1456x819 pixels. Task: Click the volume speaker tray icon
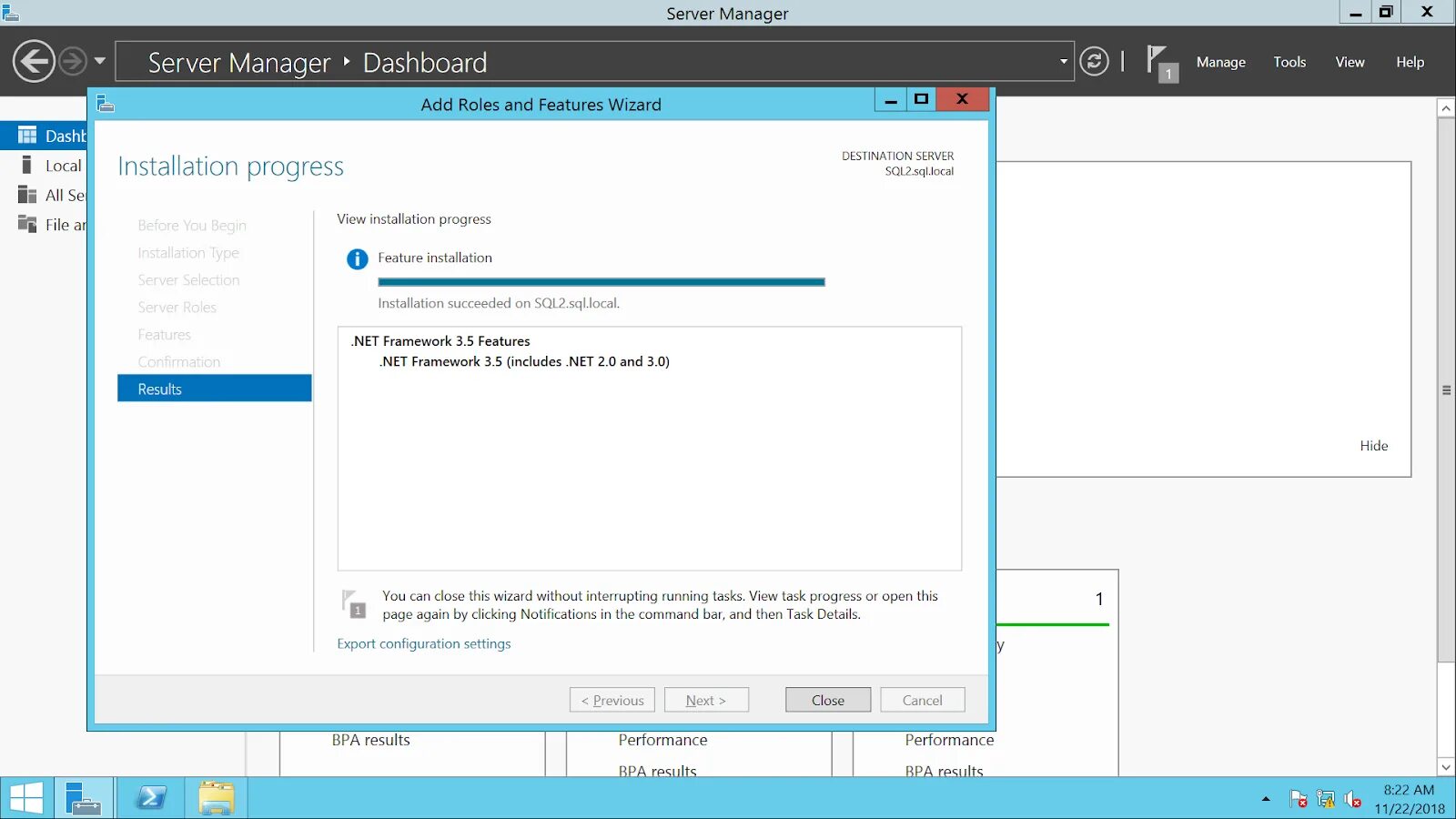(x=1353, y=799)
